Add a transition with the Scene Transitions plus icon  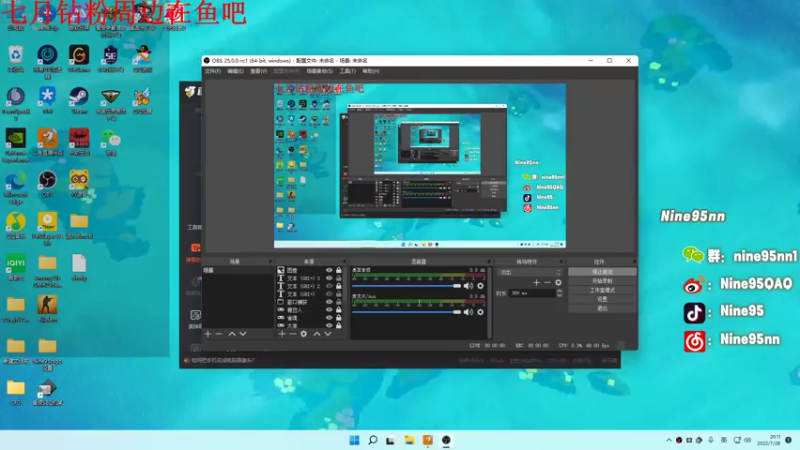[536, 282]
